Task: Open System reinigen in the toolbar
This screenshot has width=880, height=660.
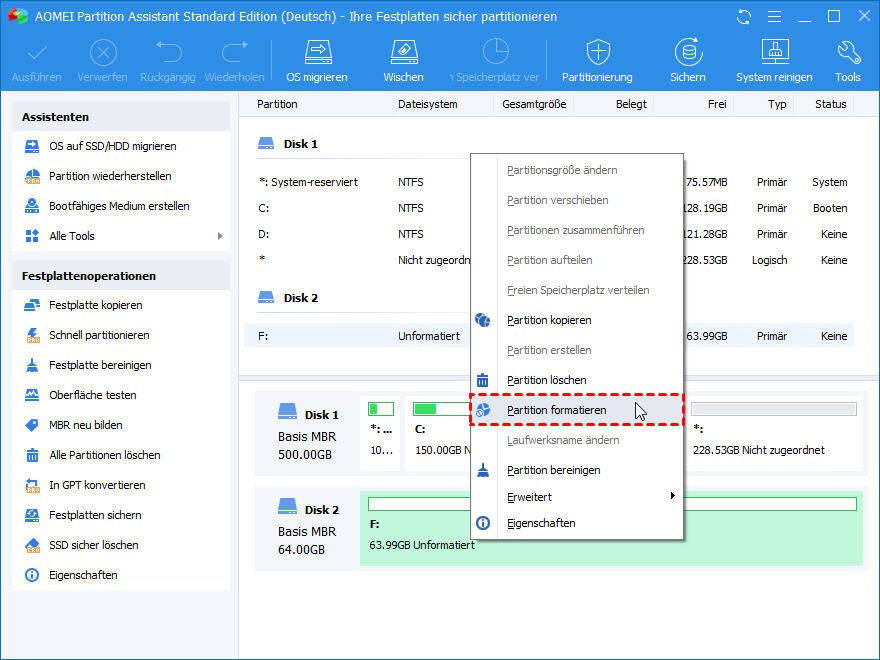Action: (x=774, y=61)
